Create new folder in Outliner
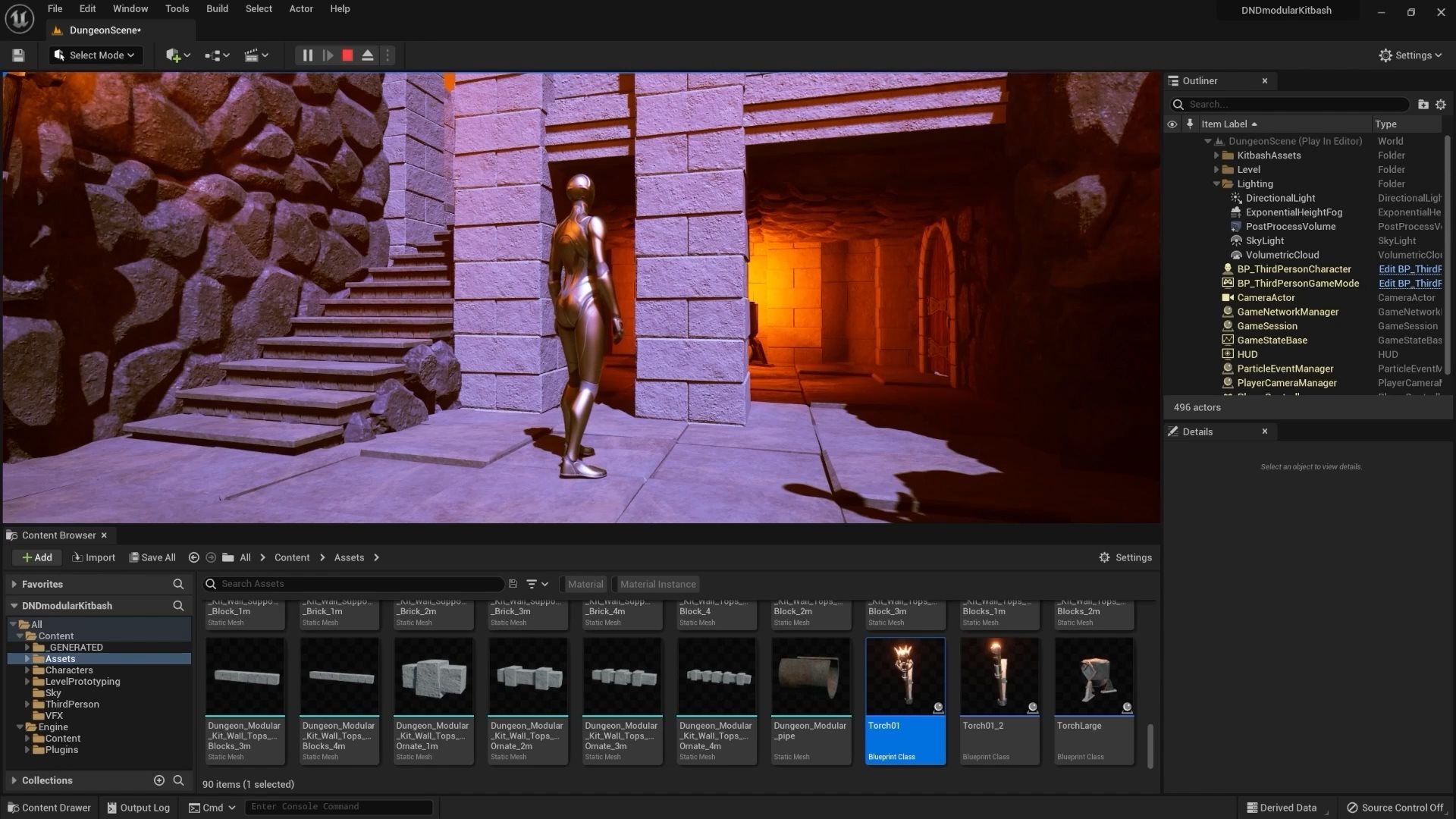 [1423, 105]
